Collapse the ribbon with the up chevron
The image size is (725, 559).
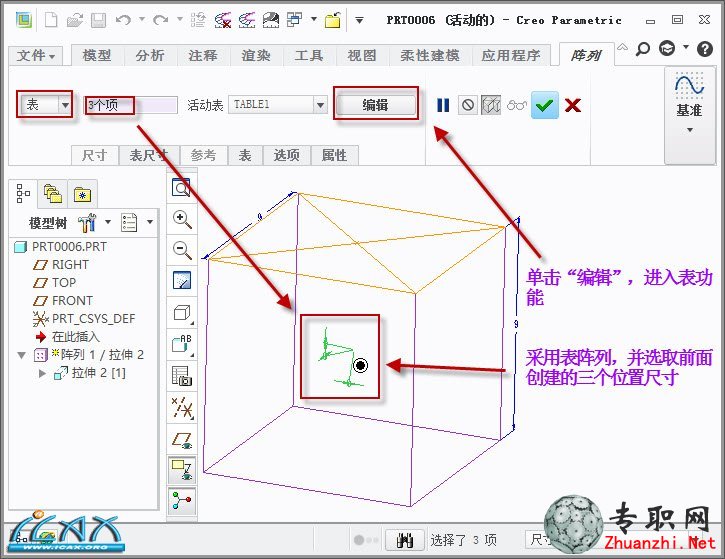click(x=622, y=47)
